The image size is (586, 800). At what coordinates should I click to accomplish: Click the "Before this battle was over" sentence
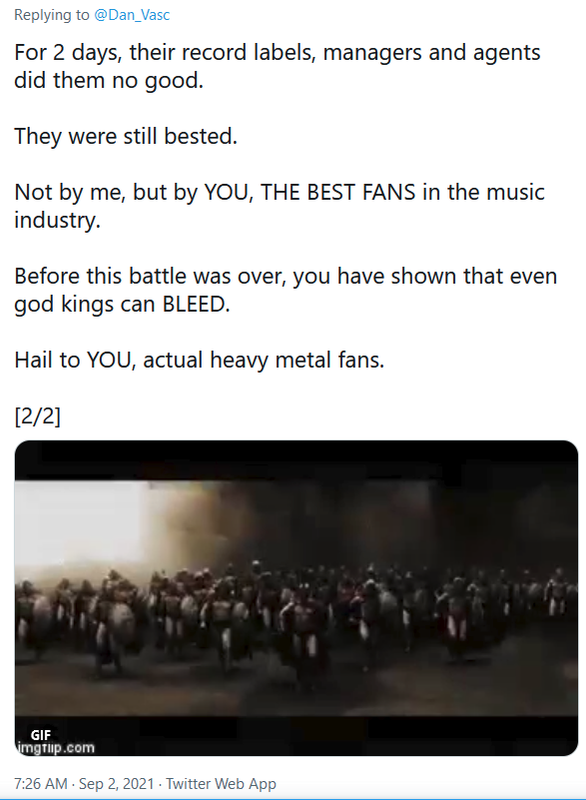click(x=286, y=290)
